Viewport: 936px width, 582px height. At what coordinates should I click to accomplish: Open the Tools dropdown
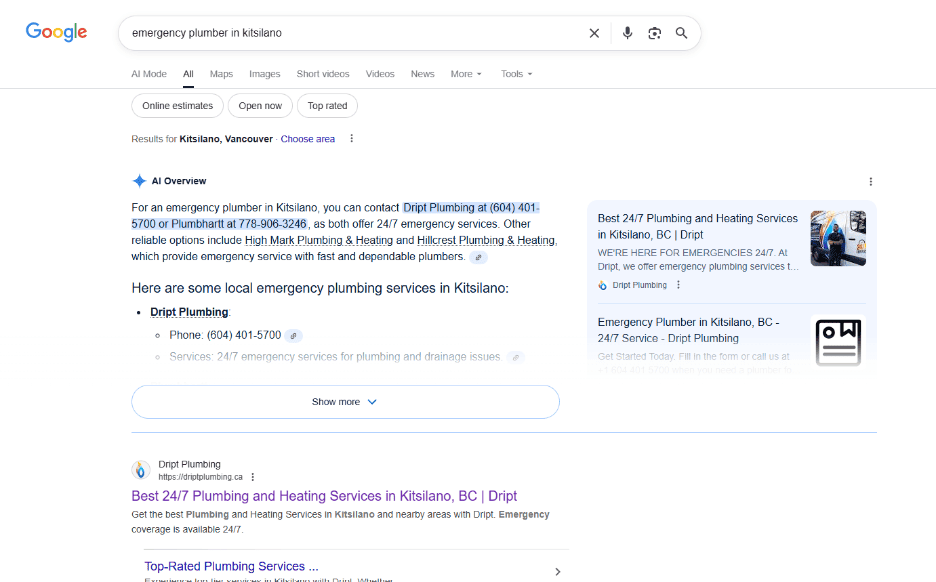pos(515,73)
